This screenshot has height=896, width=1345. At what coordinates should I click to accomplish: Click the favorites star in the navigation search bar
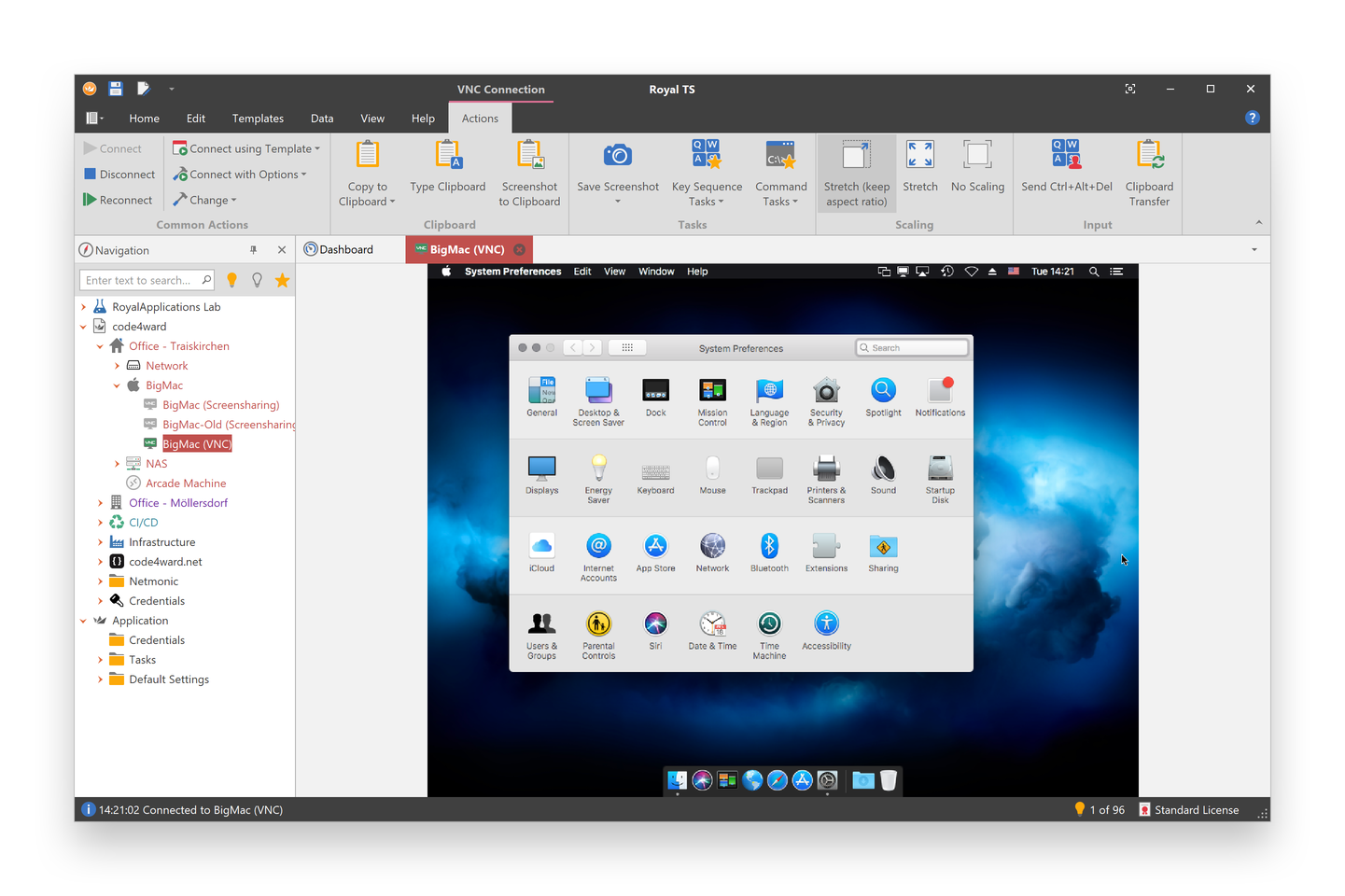coord(282,279)
